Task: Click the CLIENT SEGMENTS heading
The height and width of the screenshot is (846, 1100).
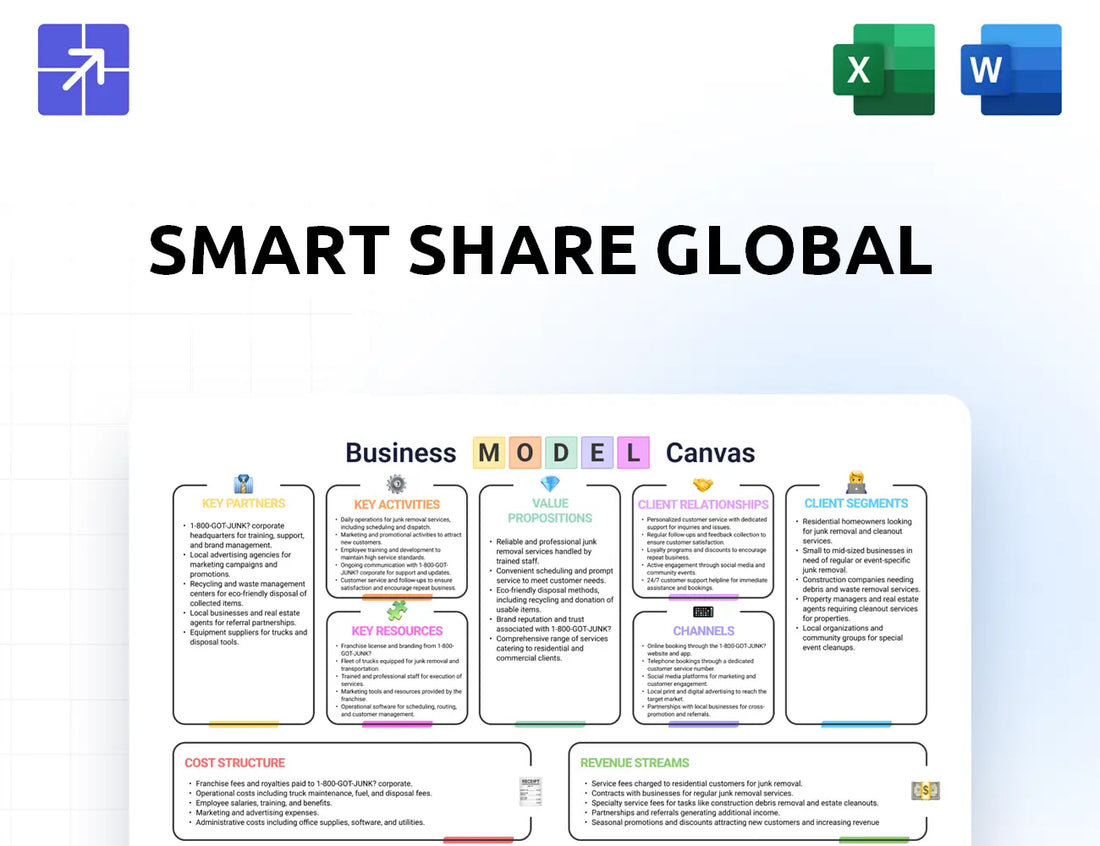Action: pyautogui.click(x=856, y=503)
